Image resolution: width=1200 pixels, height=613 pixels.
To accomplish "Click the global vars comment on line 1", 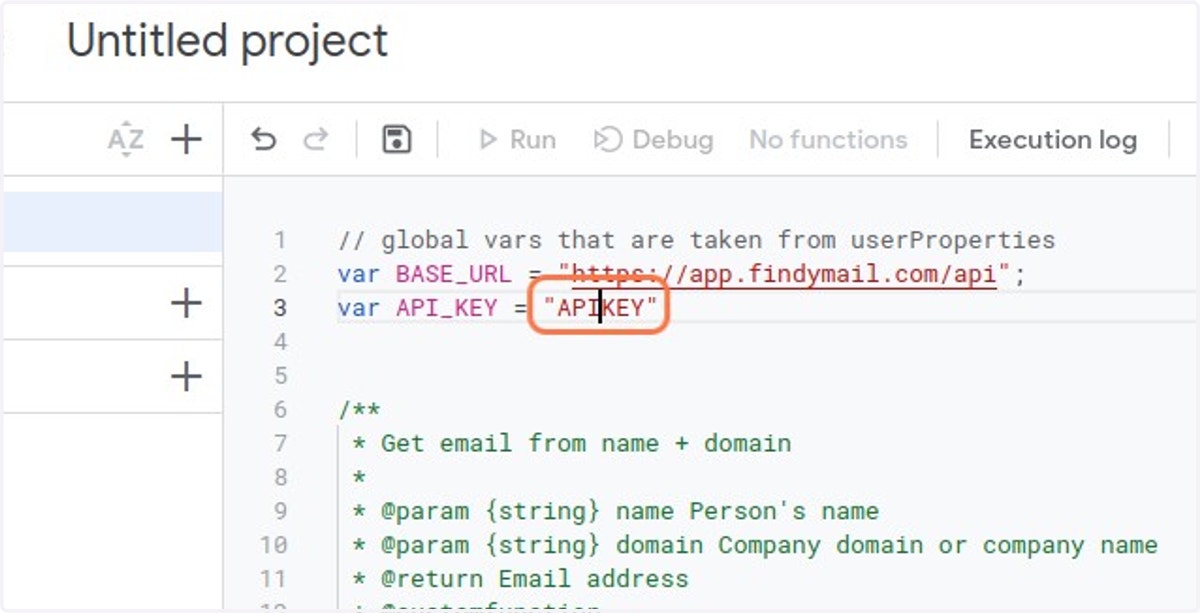I will pos(697,240).
